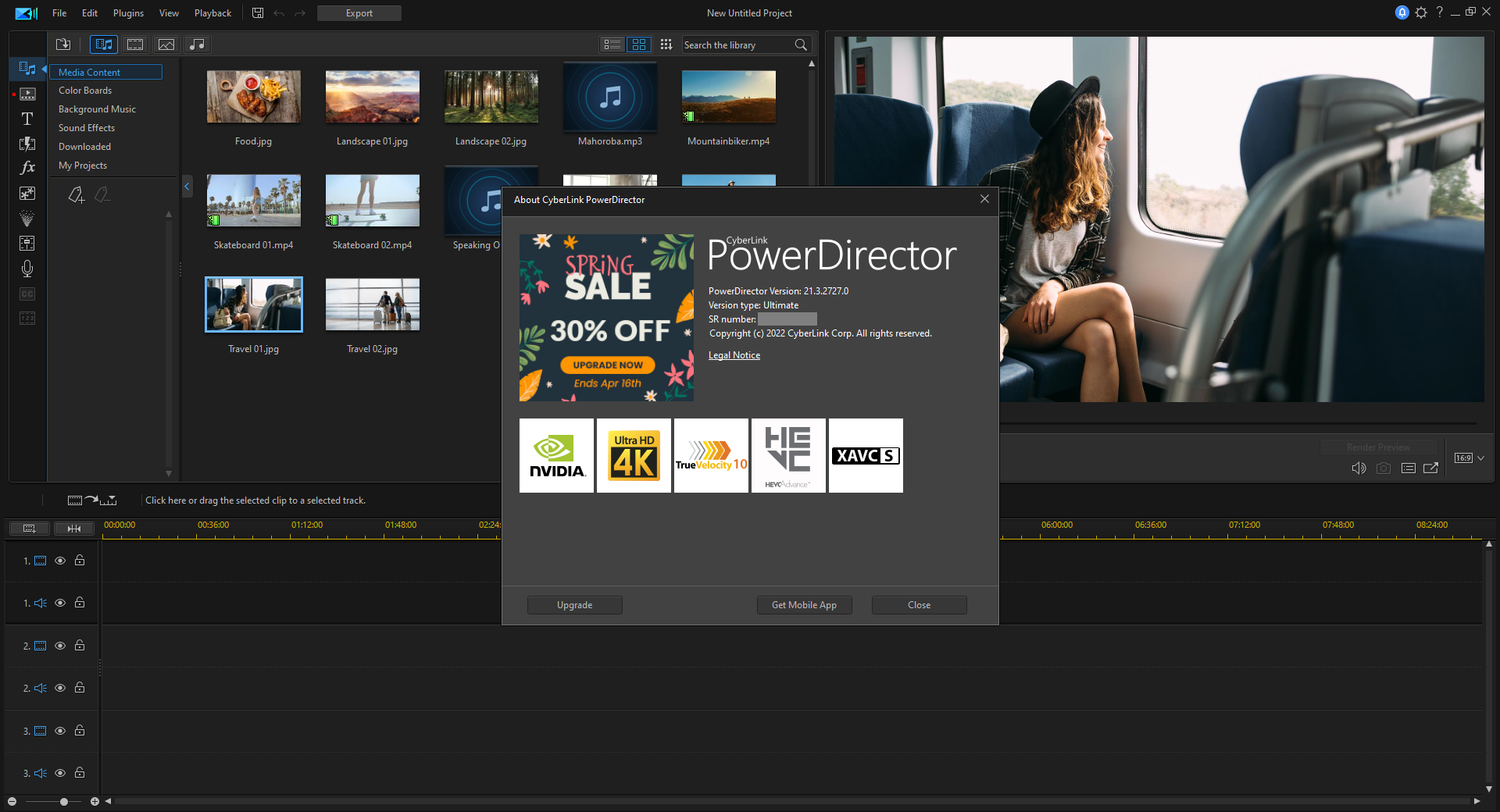The image size is (1500, 812).
Task: Open the File menu
Action: pos(59,13)
